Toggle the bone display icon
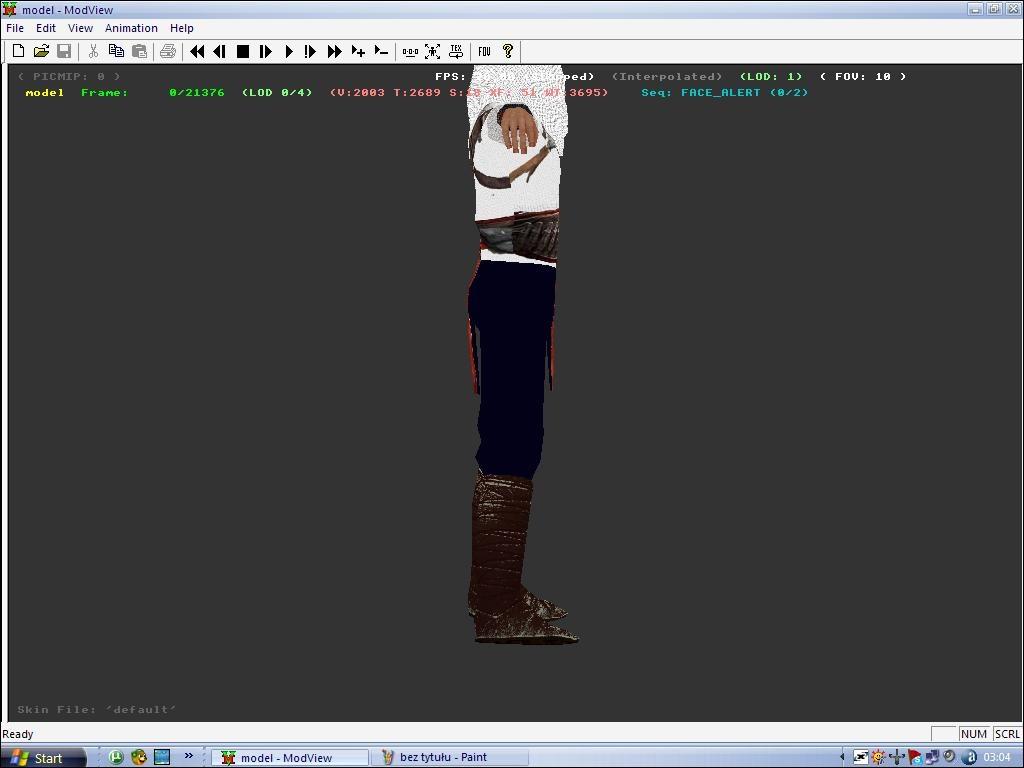This screenshot has width=1024, height=768. (x=410, y=51)
